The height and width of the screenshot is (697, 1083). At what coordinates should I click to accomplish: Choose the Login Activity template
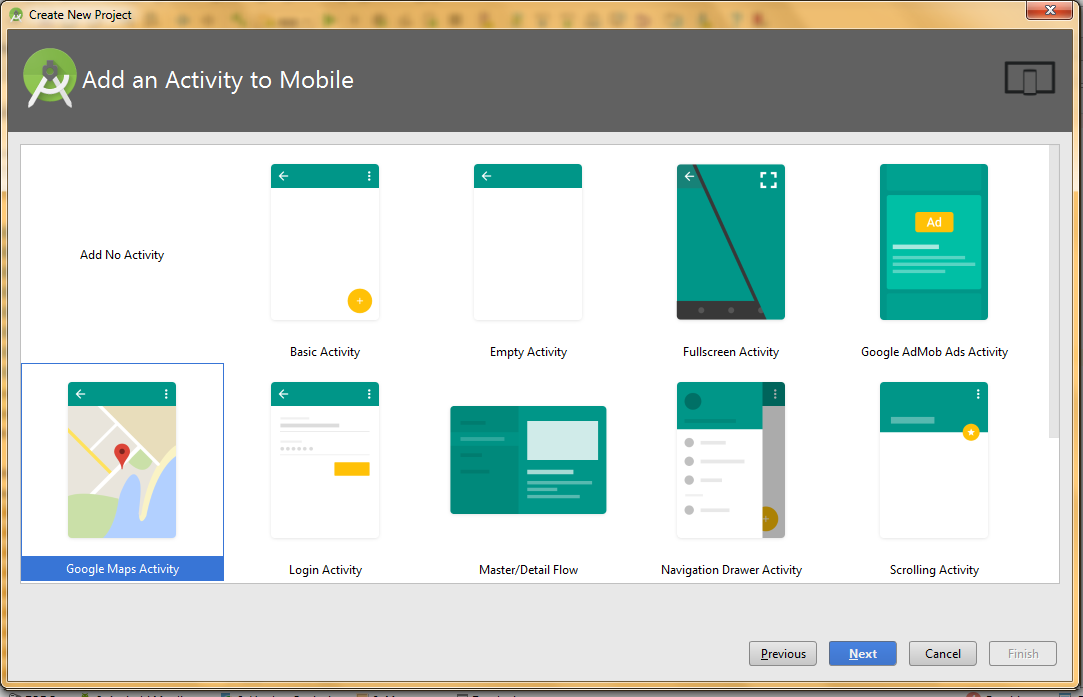(324, 460)
